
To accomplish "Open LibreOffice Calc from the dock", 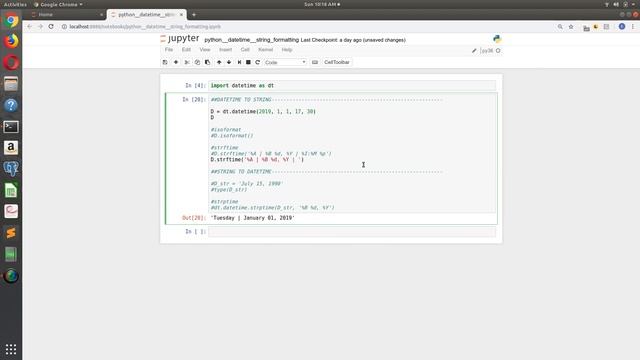I will [11, 190].
